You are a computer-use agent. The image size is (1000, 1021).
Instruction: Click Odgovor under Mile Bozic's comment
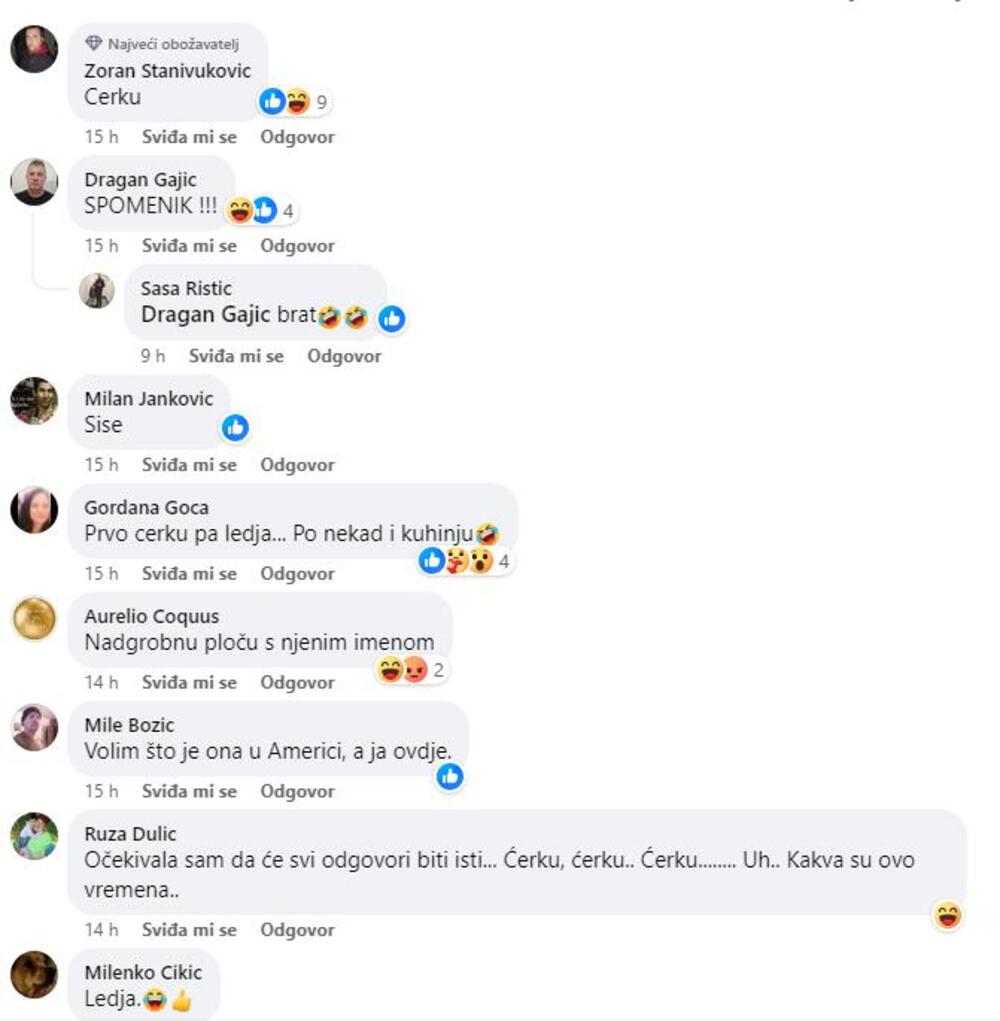298,791
